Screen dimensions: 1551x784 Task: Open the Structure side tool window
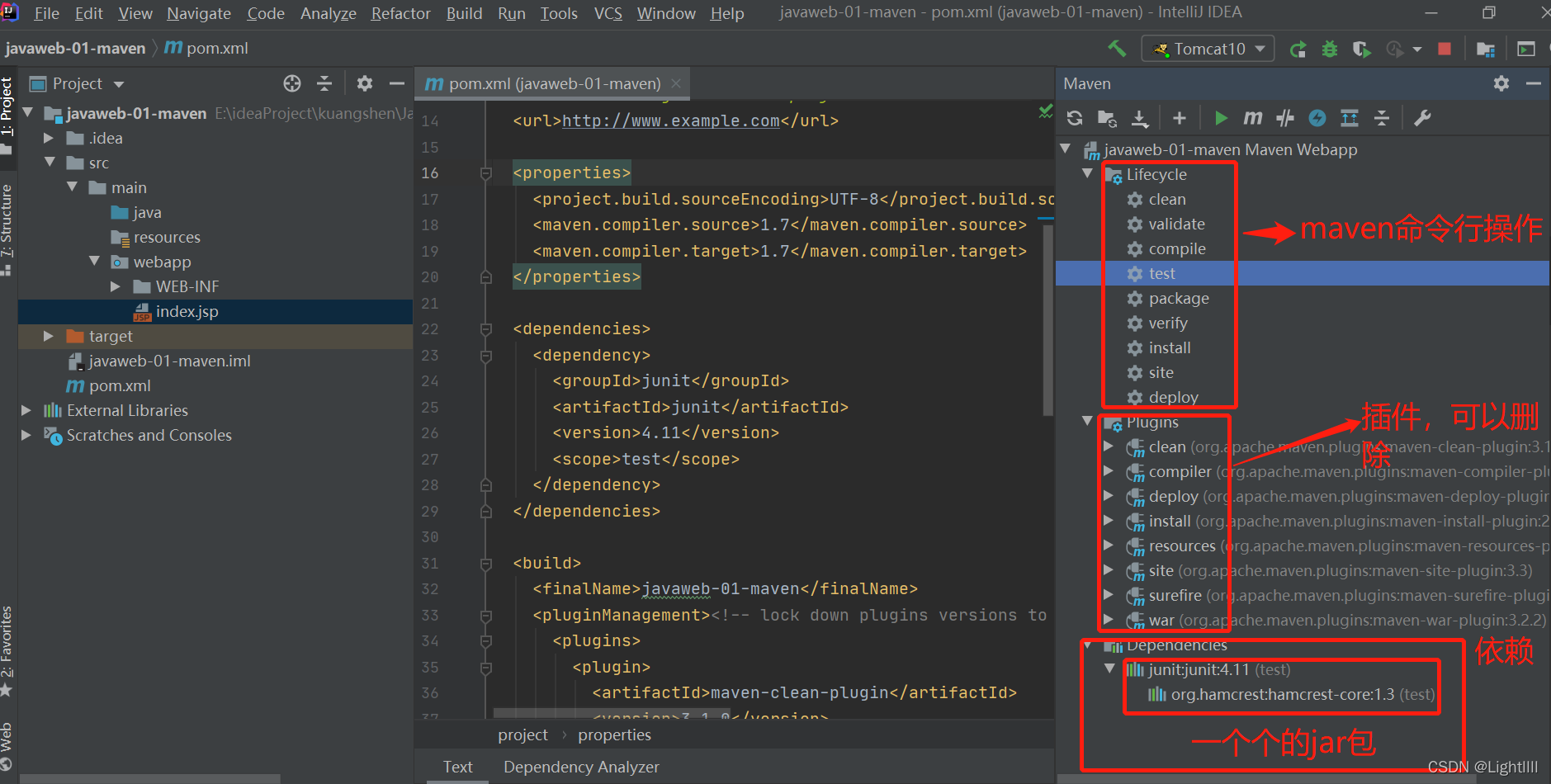point(7,230)
